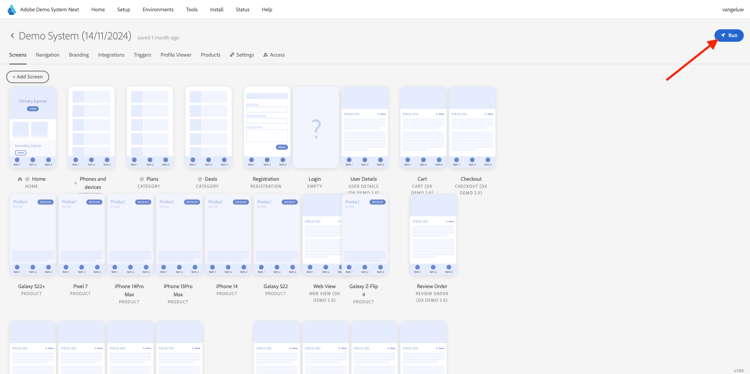Click the Adobe Demo System Next logo icon
The width and height of the screenshot is (750, 374).
point(11,10)
